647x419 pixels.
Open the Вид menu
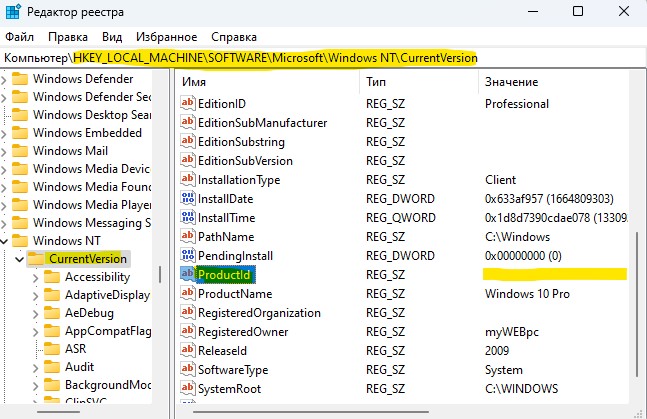[112, 37]
